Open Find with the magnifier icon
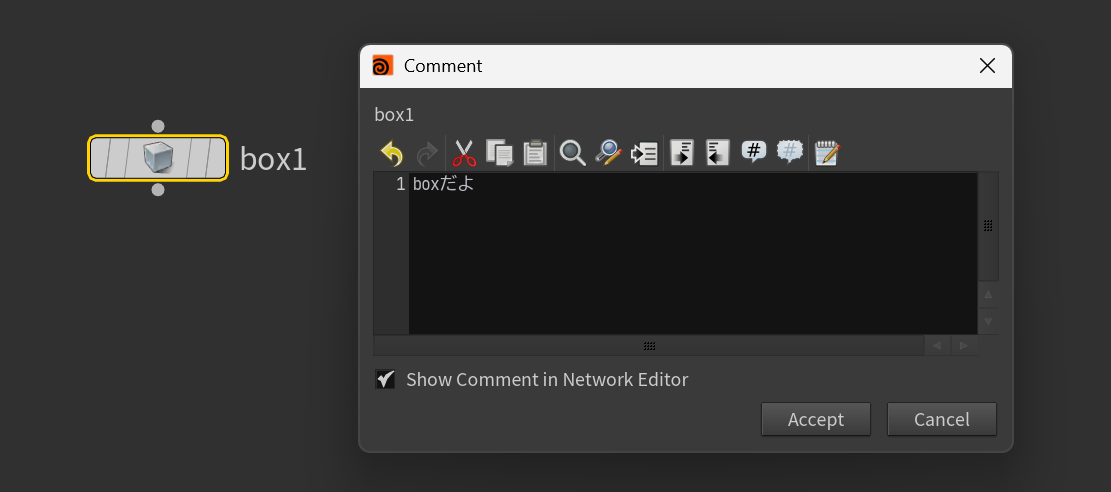Screen dimensions: 1111x492 [572, 153]
